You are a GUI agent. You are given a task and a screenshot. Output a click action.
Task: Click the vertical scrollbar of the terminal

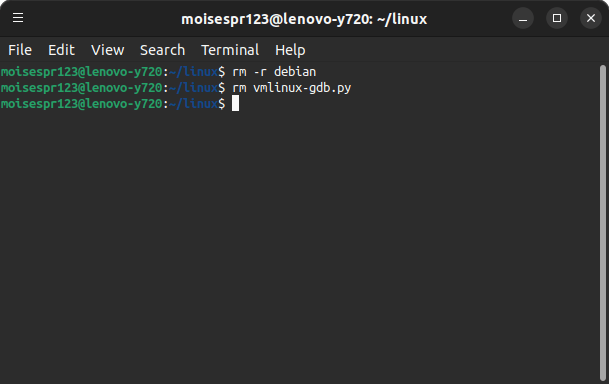603,223
